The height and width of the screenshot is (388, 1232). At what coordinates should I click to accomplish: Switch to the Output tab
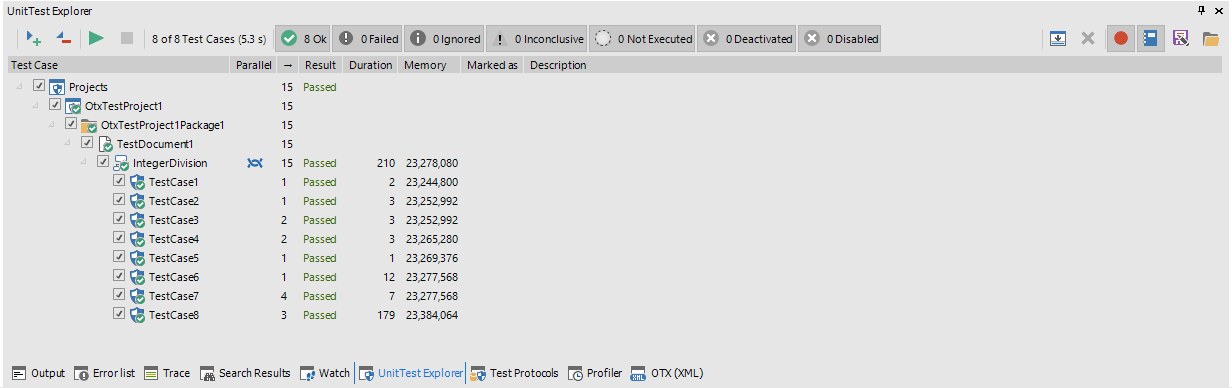point(37,373)
